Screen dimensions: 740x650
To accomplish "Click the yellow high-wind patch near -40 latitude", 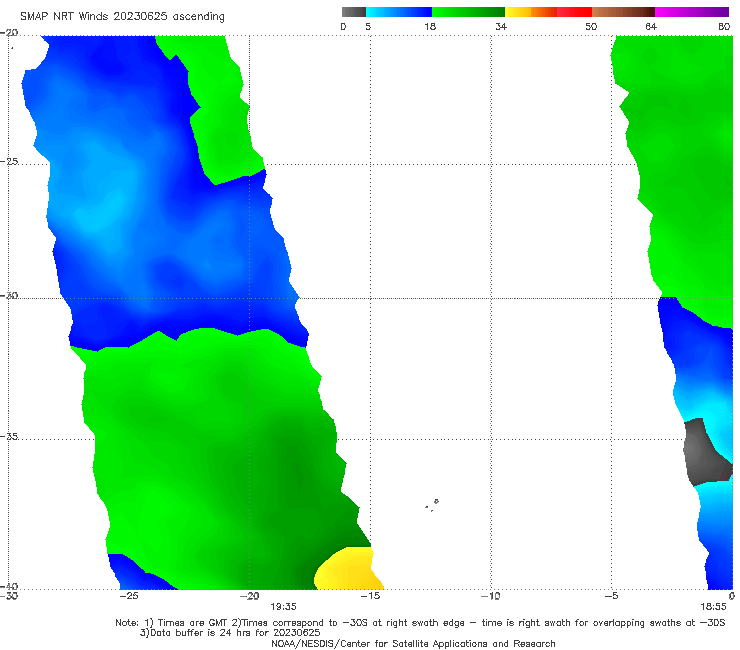I will (348, 570).
